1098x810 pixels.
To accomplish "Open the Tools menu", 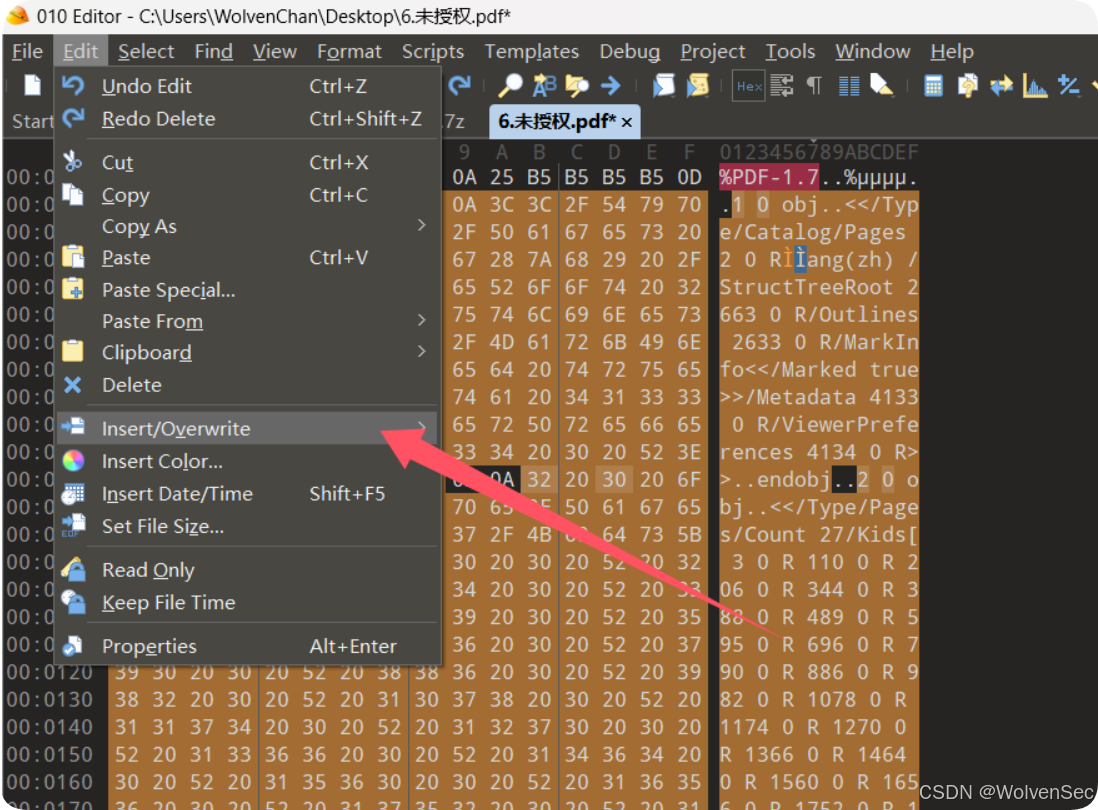I will coord(790,51).
